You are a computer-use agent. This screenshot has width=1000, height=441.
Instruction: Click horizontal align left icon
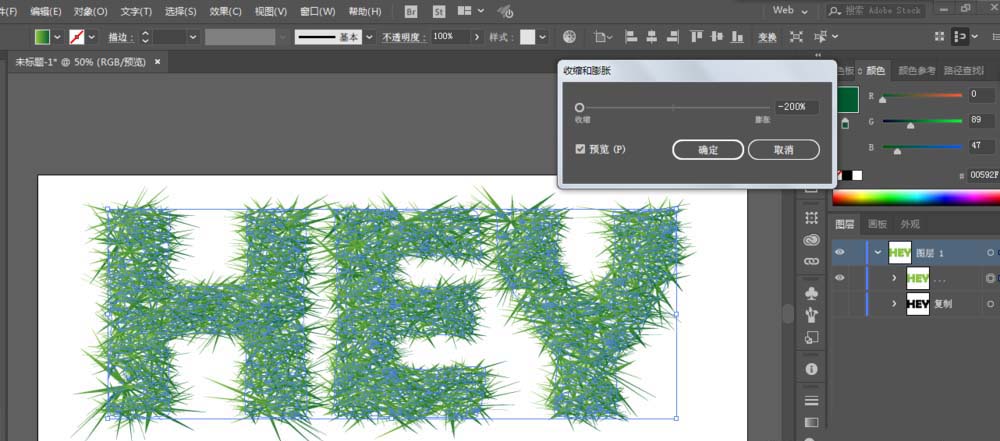coord(631,36)
